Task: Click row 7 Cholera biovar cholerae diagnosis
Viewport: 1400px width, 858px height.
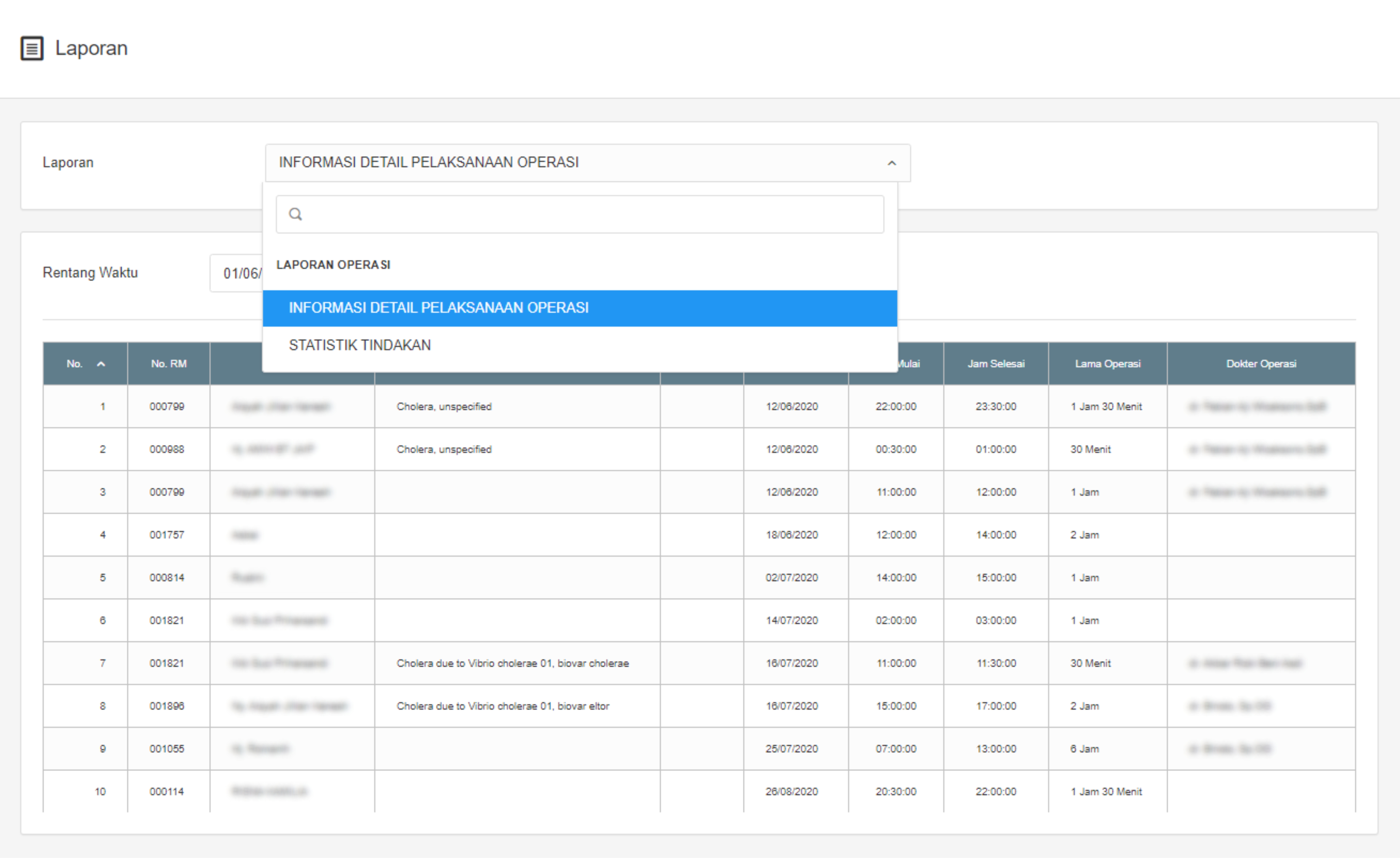Action: pyautogui.click(x=513, y=664)
